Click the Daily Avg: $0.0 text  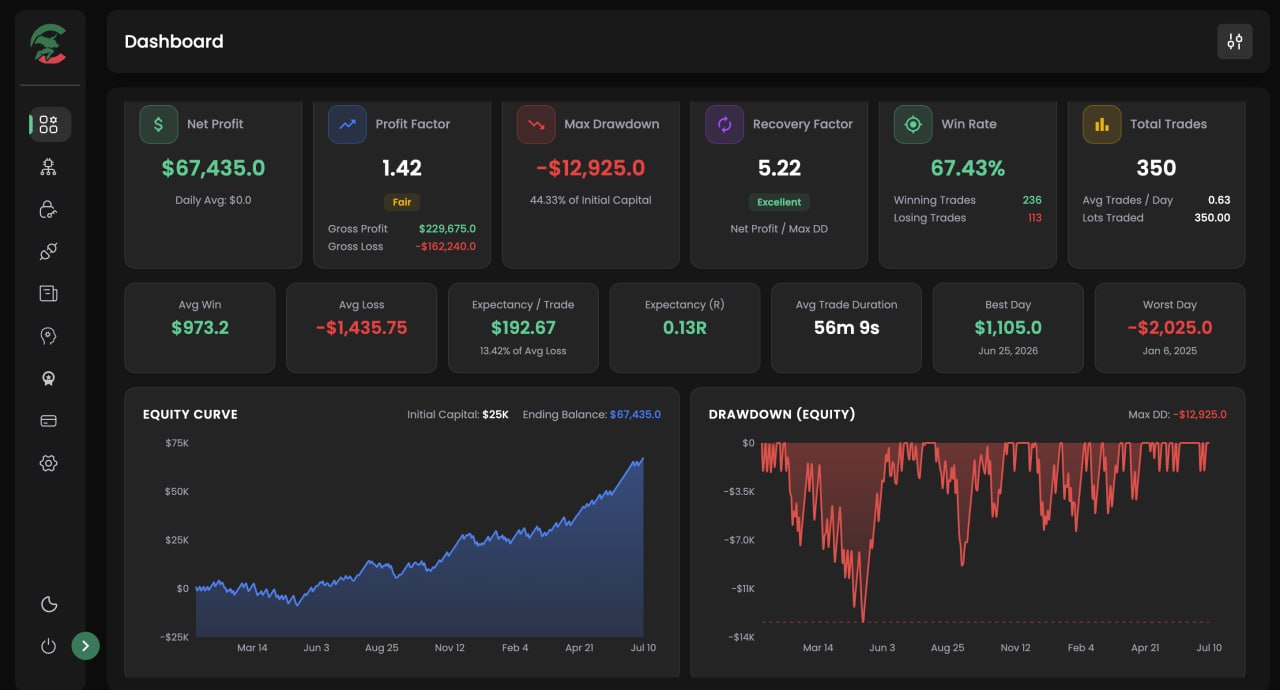(213, 200)
